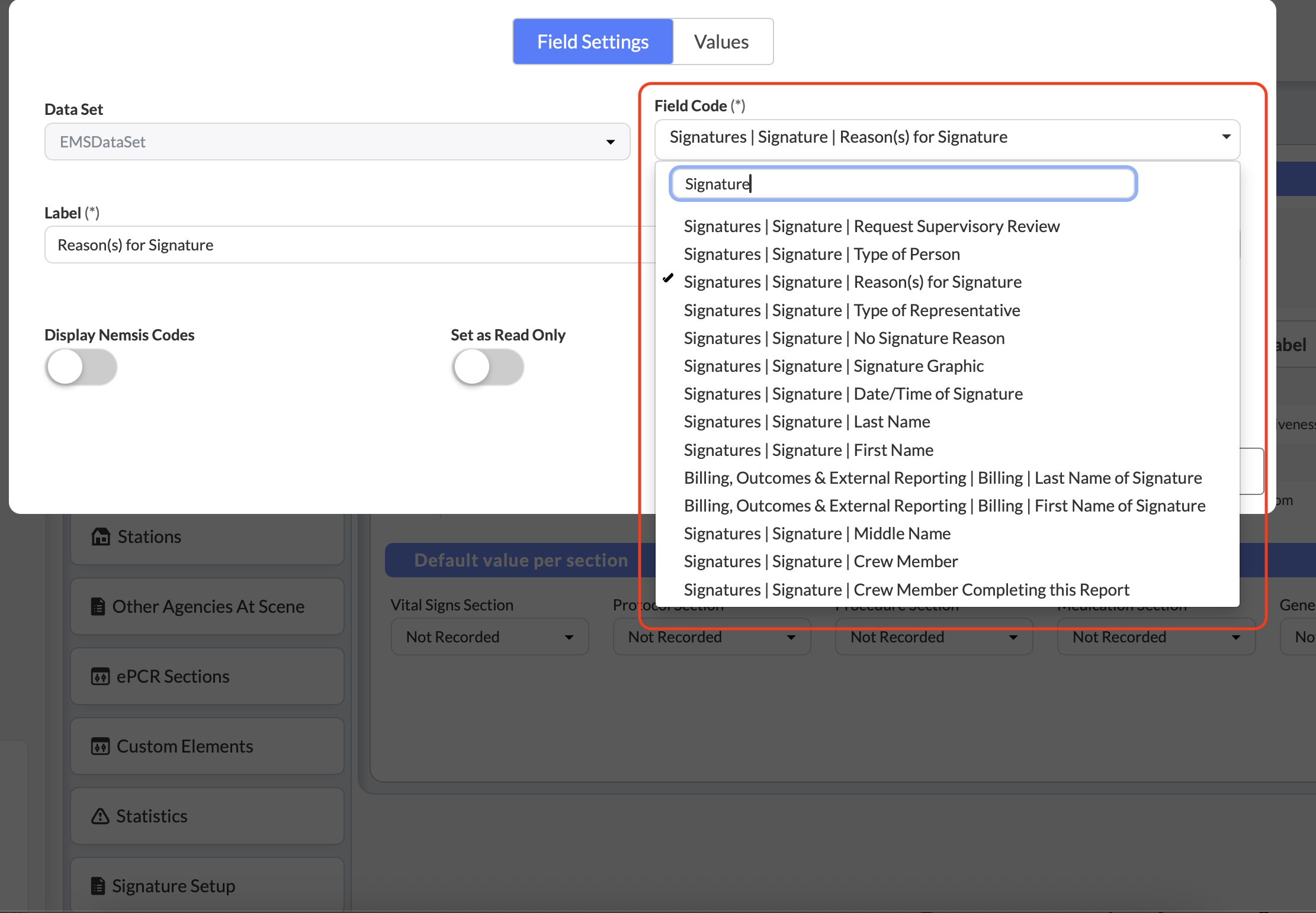The height and width of the screenshot is (913, 1316).
Task: Click the Statistics warning triangle icon
Action: click(x=100, y=816)
